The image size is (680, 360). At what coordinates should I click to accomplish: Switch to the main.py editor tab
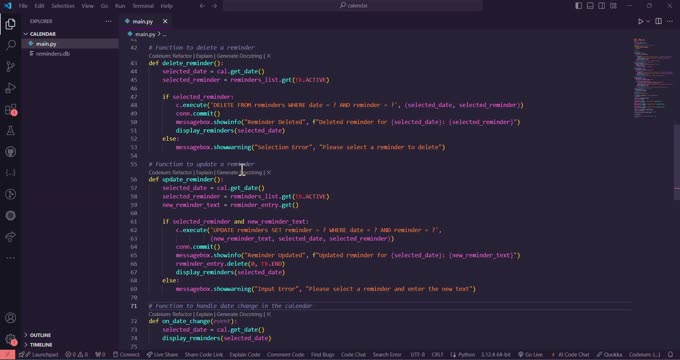[x=144, y=21]
